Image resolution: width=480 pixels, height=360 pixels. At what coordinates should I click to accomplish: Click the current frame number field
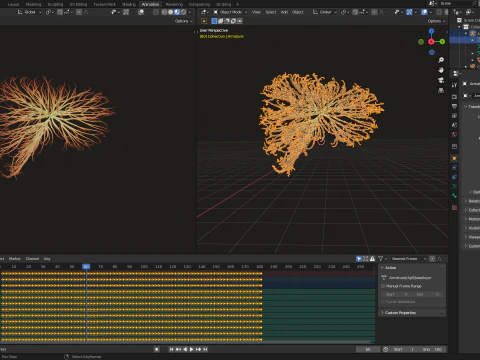(368, 349)
